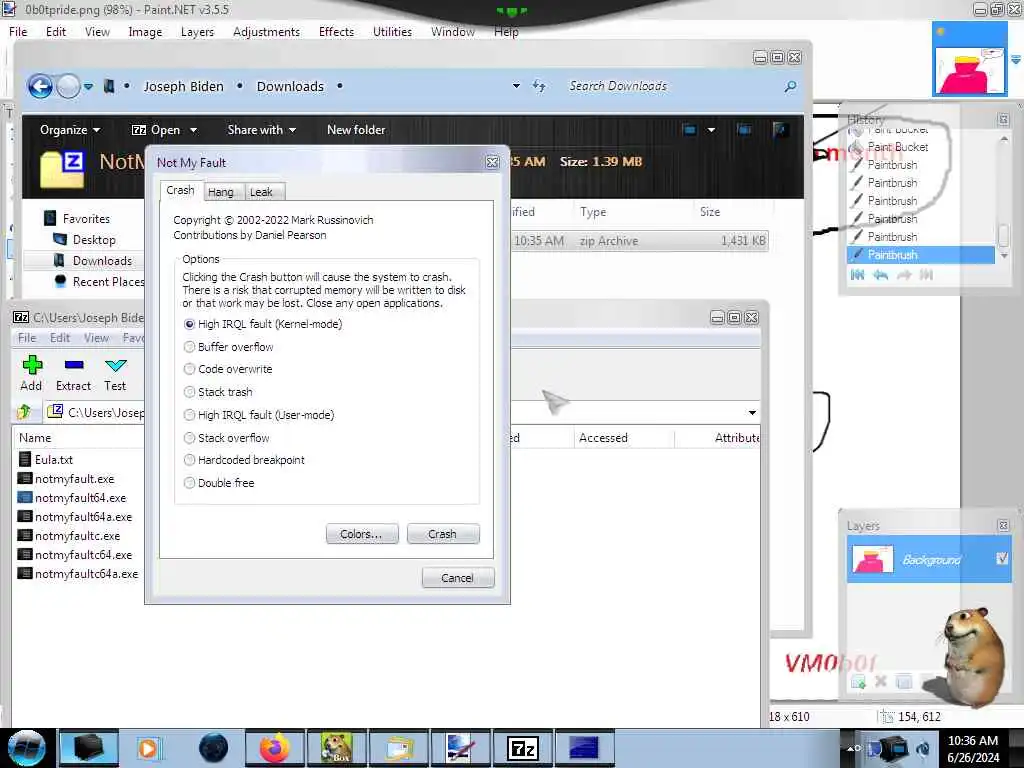1024x768 pixels.
Task: Click the Redo arrow in History panel
Action: [x=904, y=275]
